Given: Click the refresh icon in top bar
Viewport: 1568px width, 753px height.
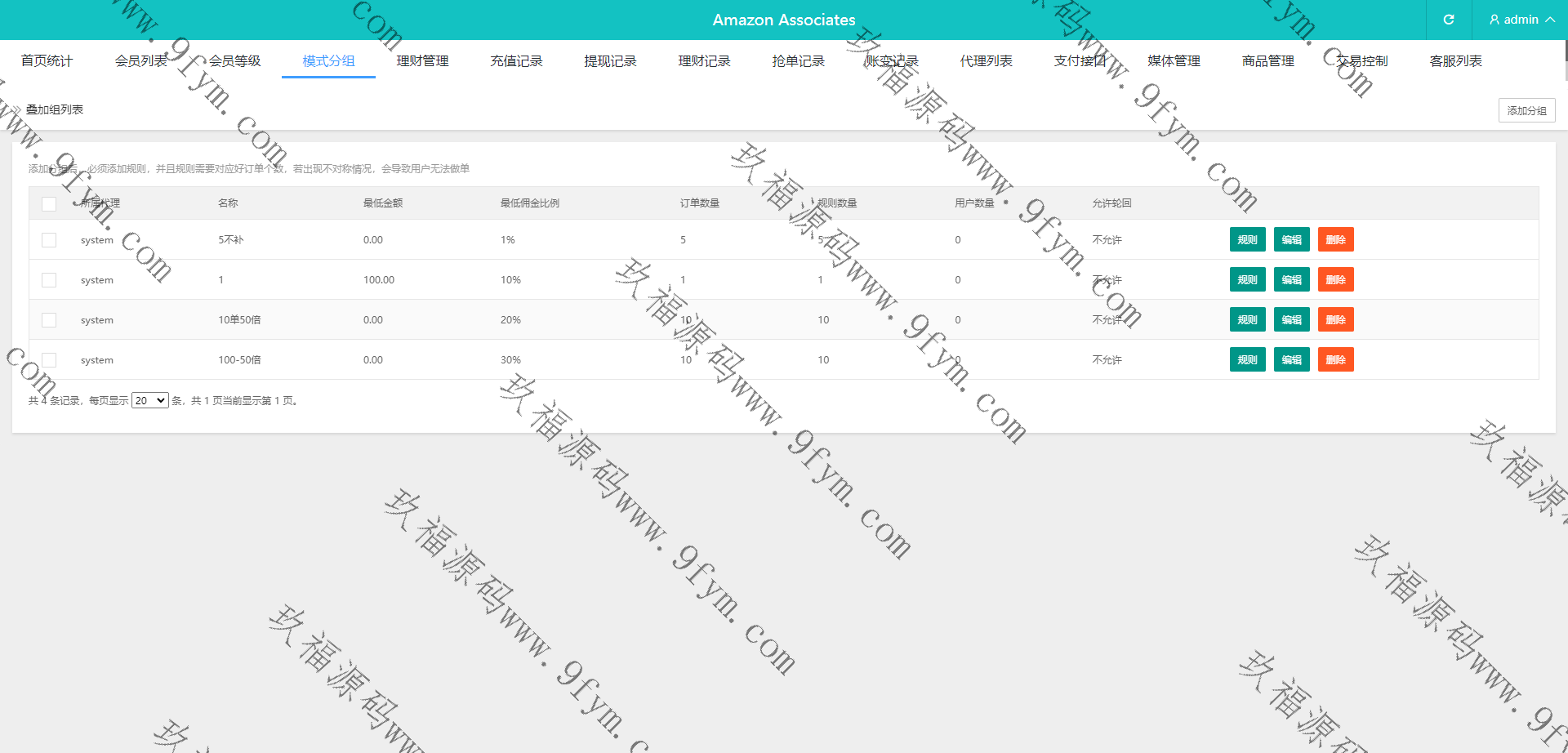Looking at the screenshot, I should click(x=1448, y=20).
